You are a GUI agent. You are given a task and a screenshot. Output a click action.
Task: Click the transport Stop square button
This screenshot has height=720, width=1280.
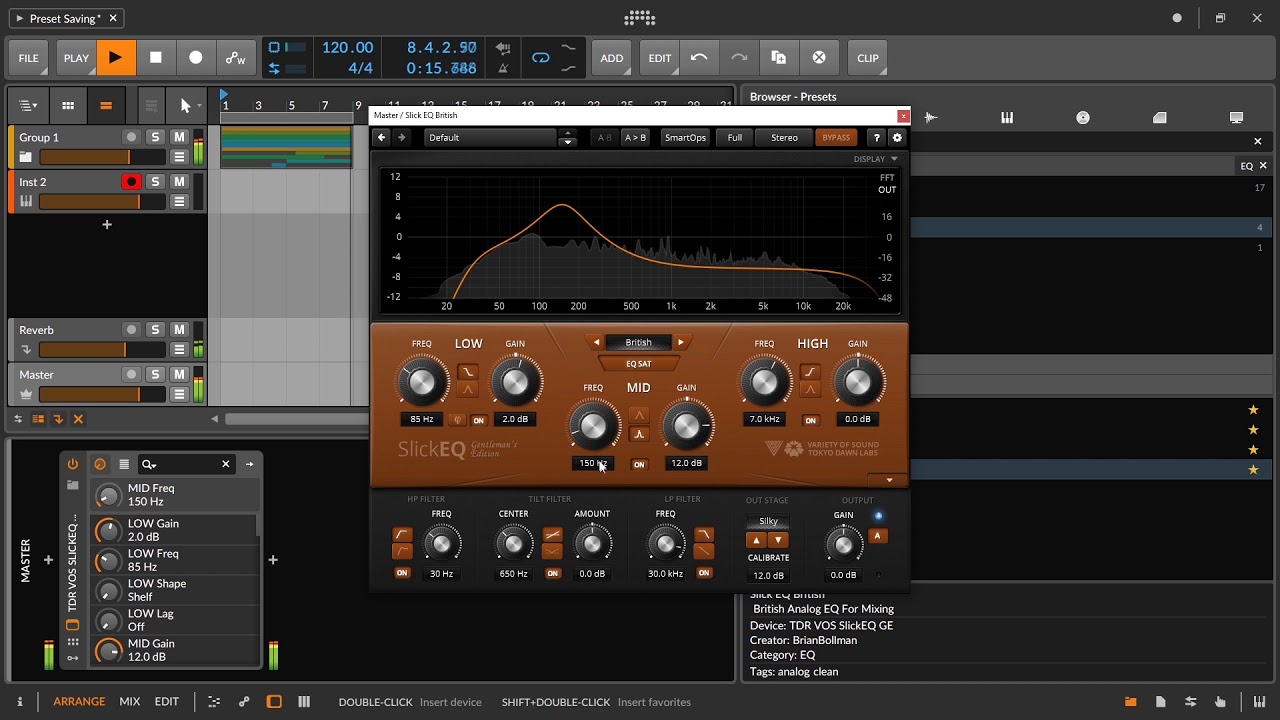(x=156, y=58)
